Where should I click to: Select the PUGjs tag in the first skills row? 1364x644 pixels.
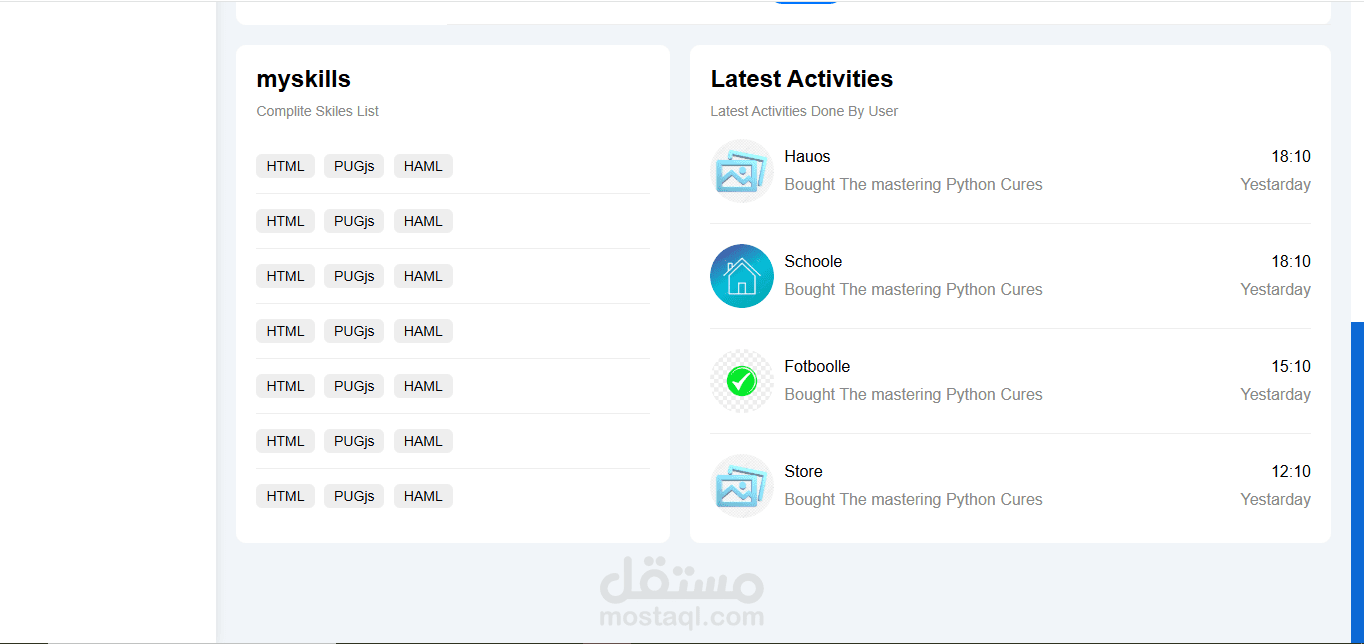pos(354,166)
